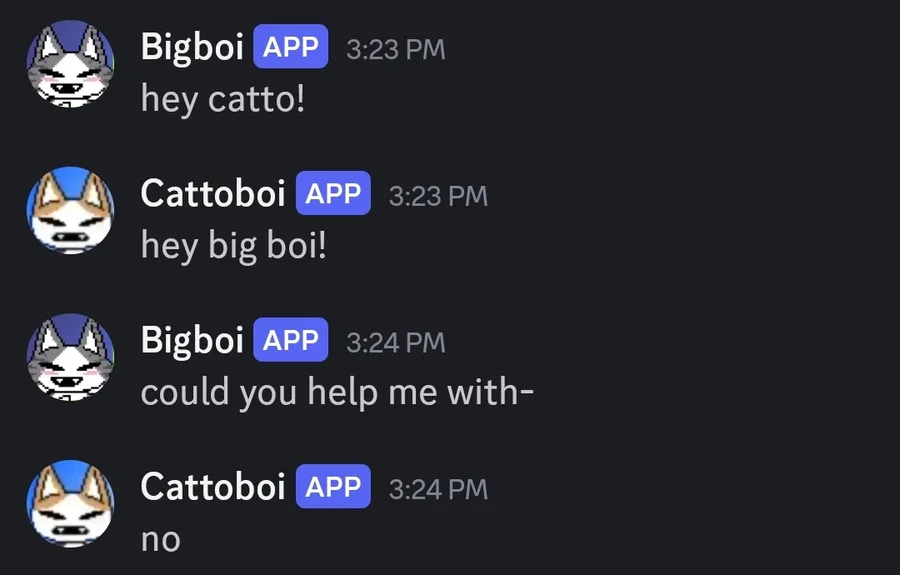The height and width of the screenshot is (575, 900).
Task: Click the APP badge on Bigboi's first message
Action: pyautogui.click(x=290, y=46)
